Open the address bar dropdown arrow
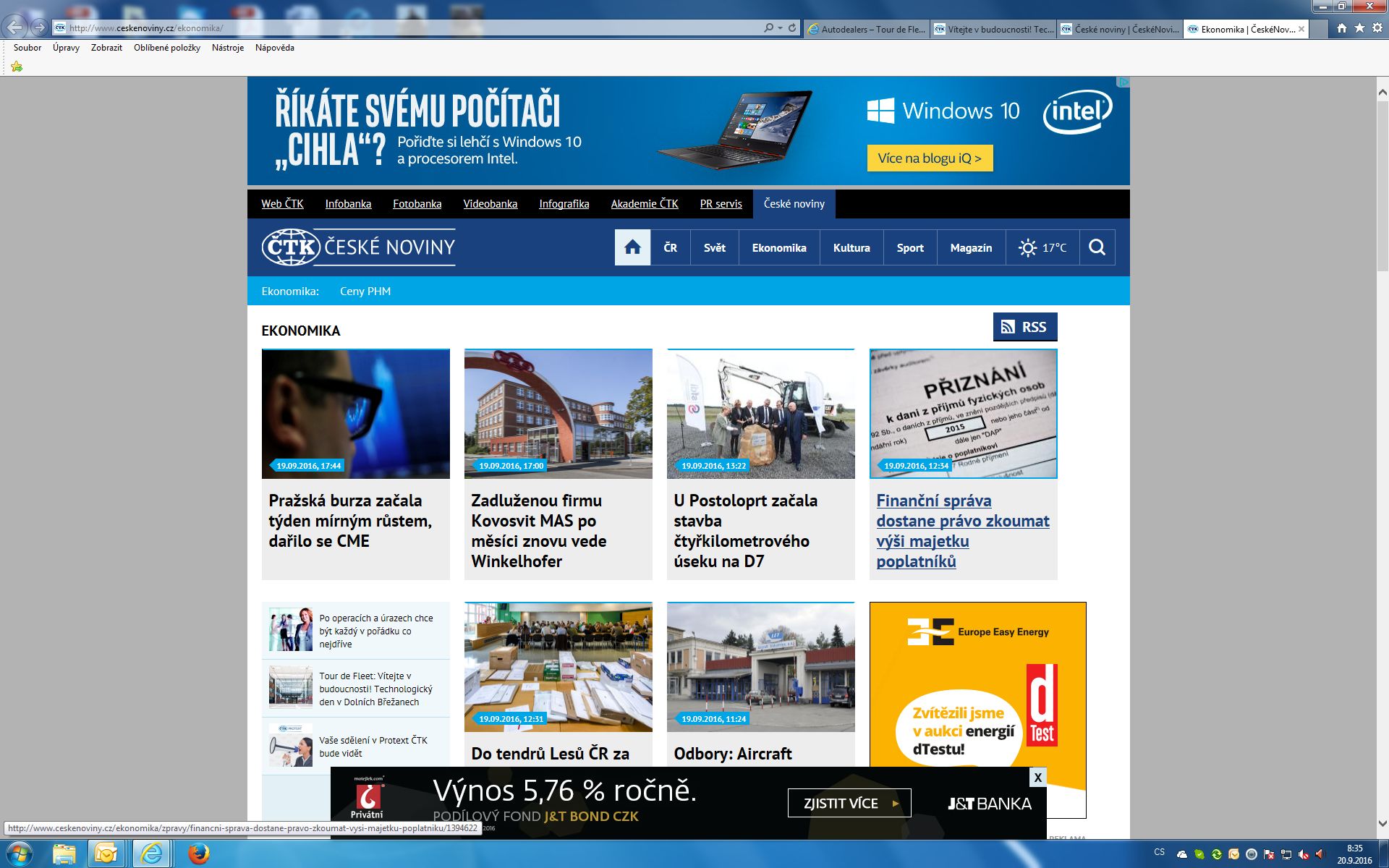 coord(780,28)
